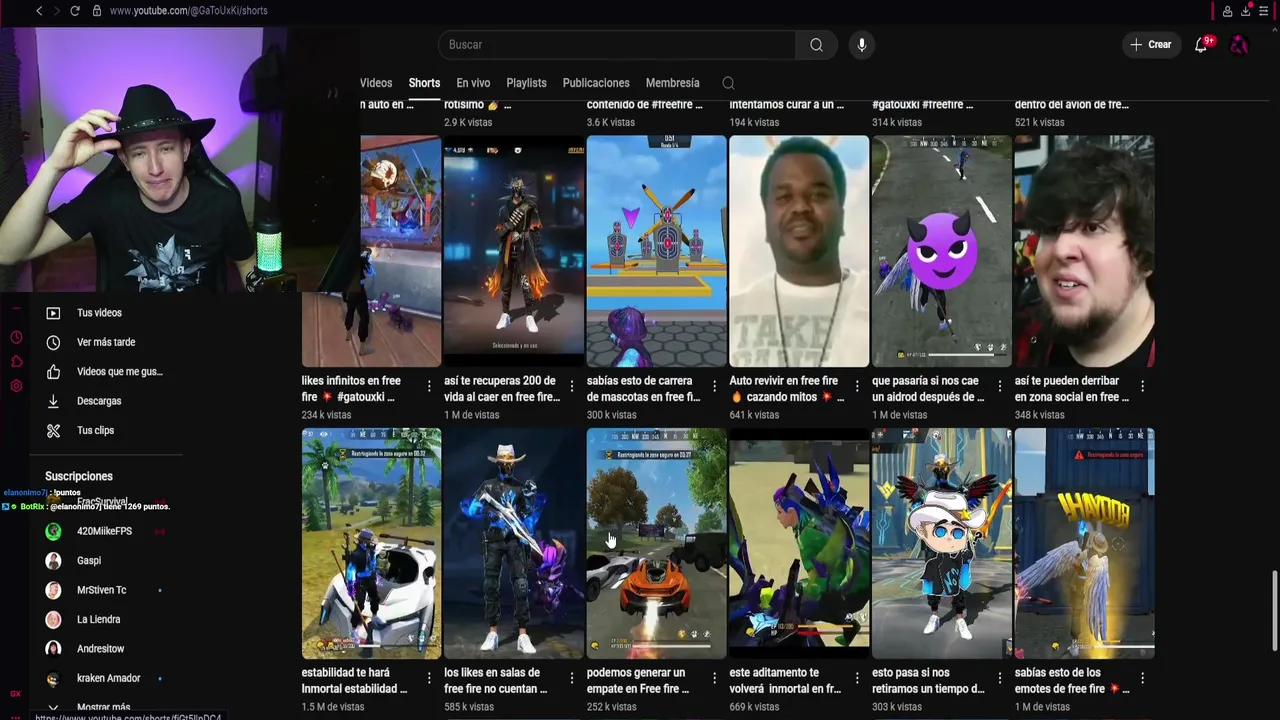Viewport: 1280px width, 720px height.
Task: Select the Shorts tab
Action: 424,83
